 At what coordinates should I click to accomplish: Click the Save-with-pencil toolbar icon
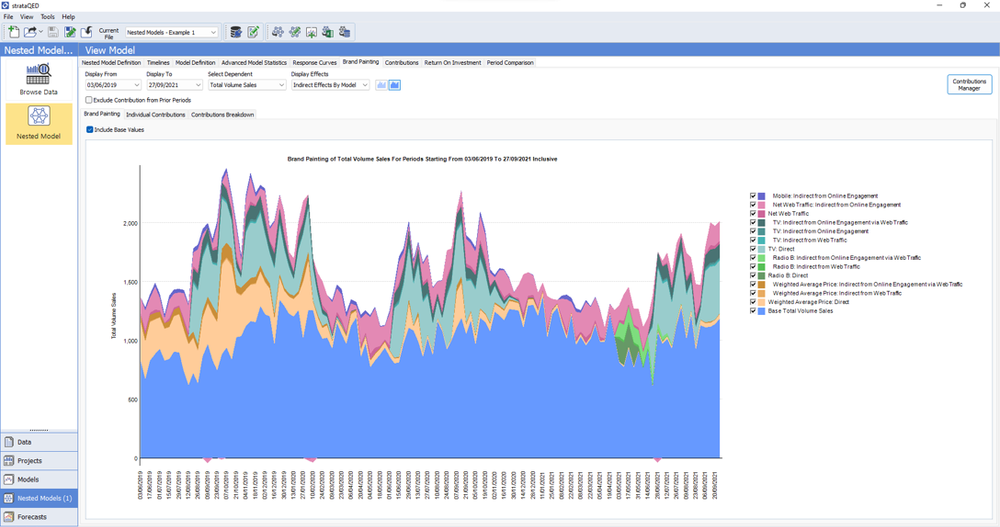click(x=70, y=32)
